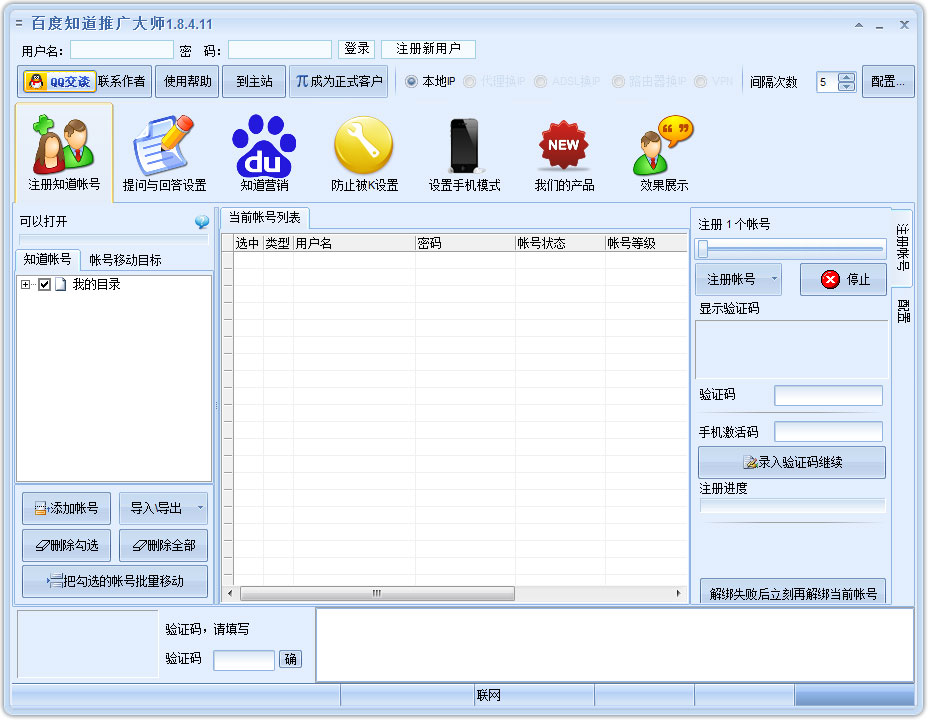Click 把勾选的帐号批量移动 button
928x721 pixels.
pyautogui.click(x=115, y=581)
